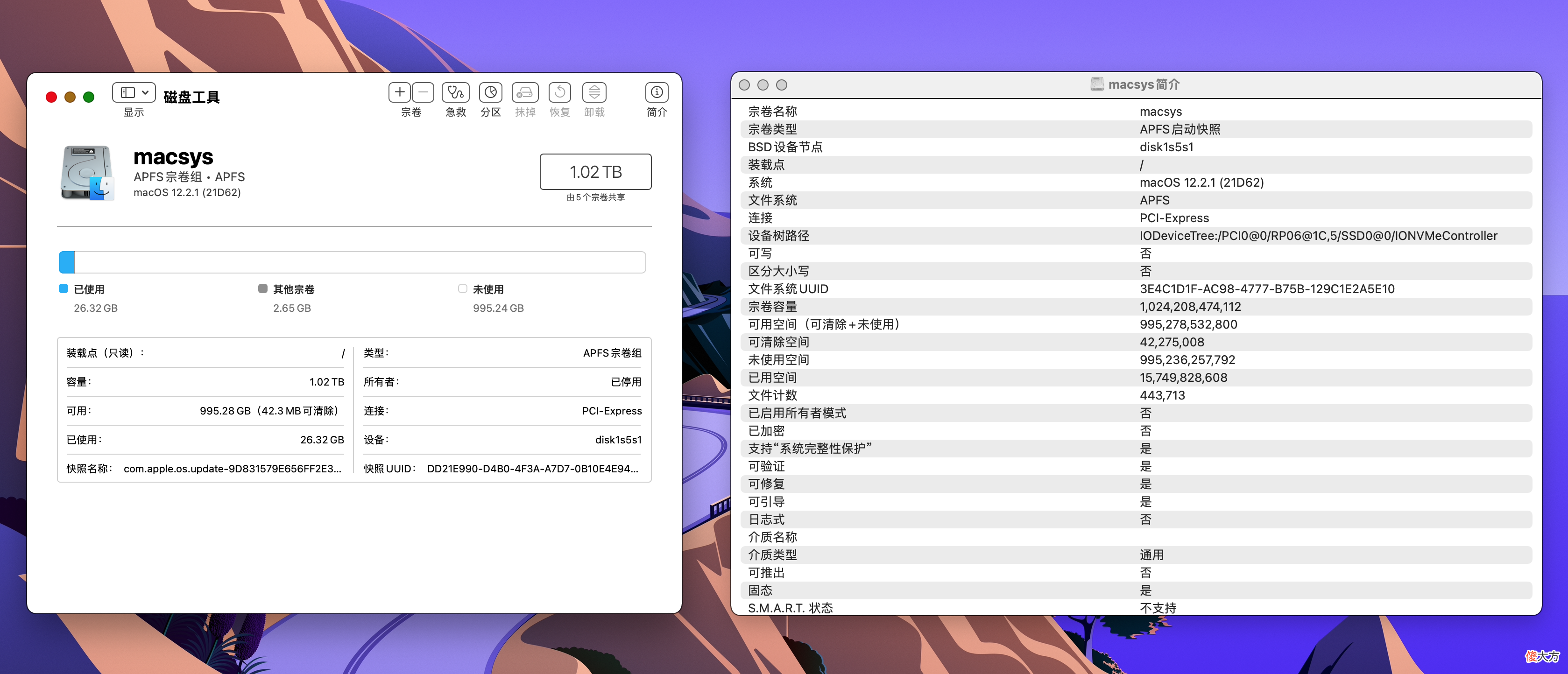This screenshot has height=674, width=1568.
Task: Click the 磁盘工具 window title
Action: [191, 98]
